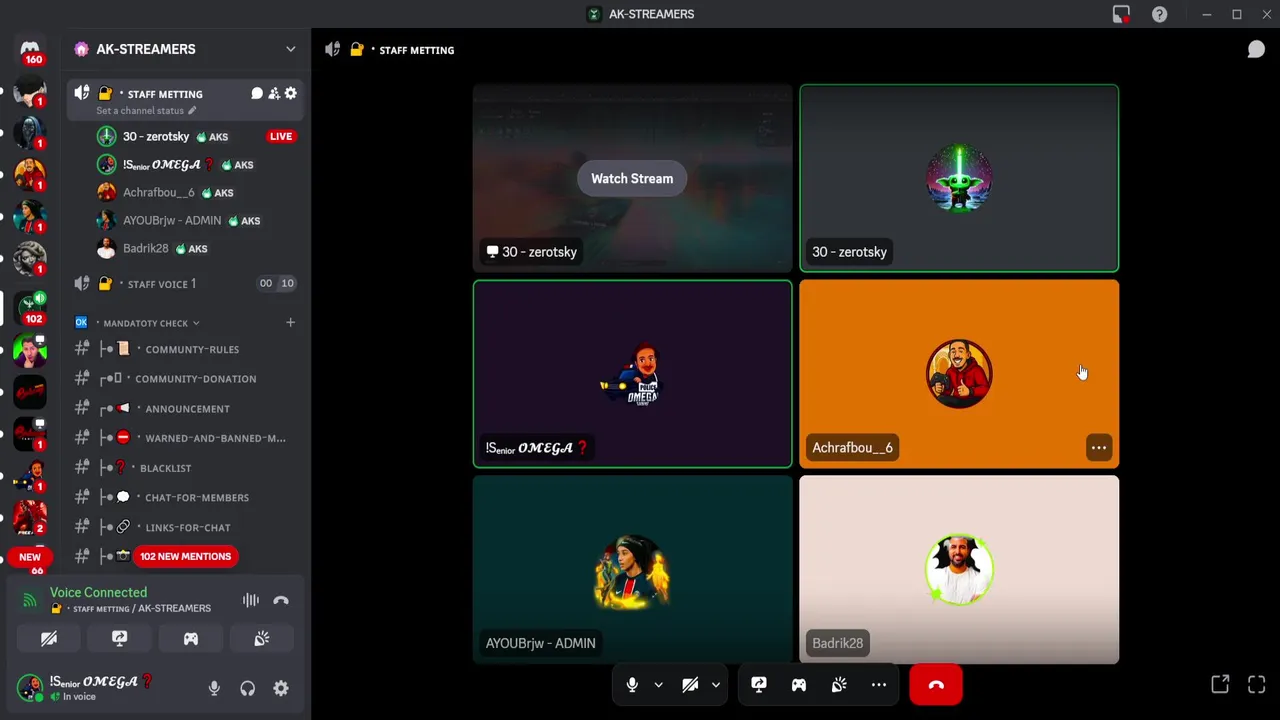Open AK-STREAMERS server dropdown menu
Viewport: 1280px width, 720px height.
[x=290, y=49]
